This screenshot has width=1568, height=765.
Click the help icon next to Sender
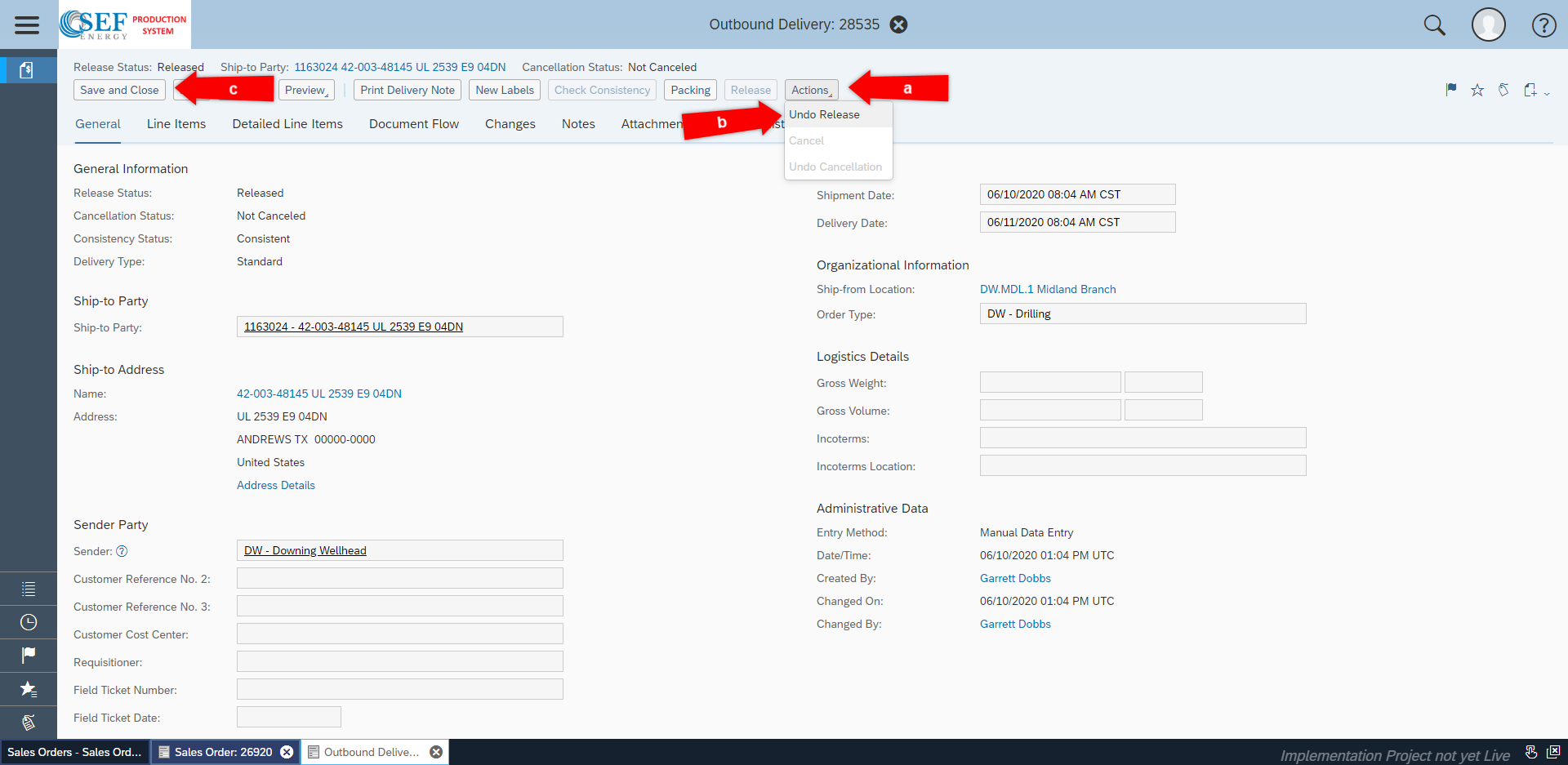[x=122, y=551]
